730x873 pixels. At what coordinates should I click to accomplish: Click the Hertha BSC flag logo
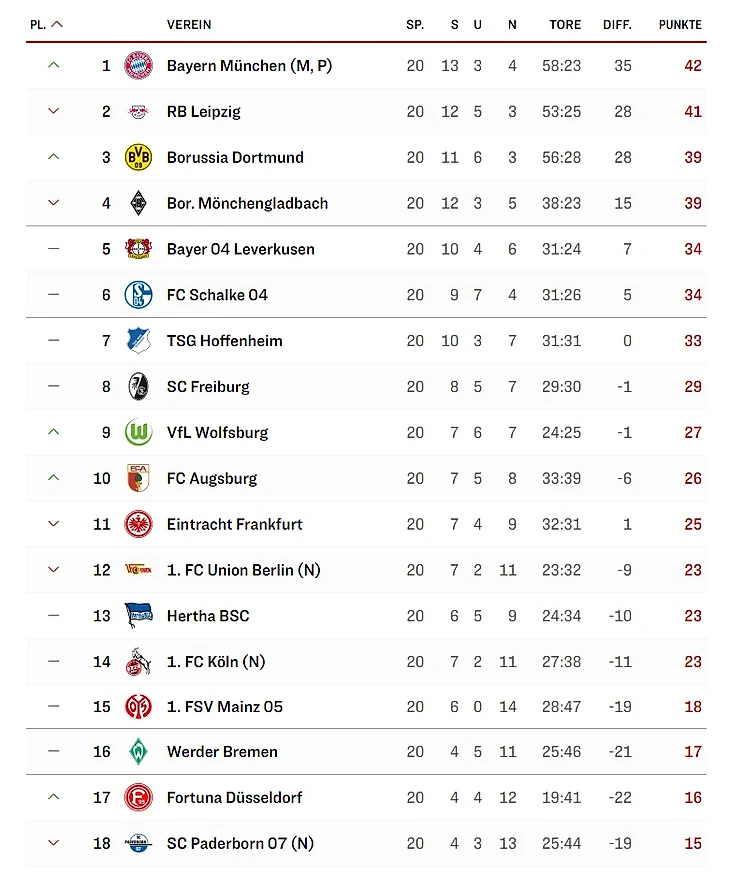pos(138,616)
